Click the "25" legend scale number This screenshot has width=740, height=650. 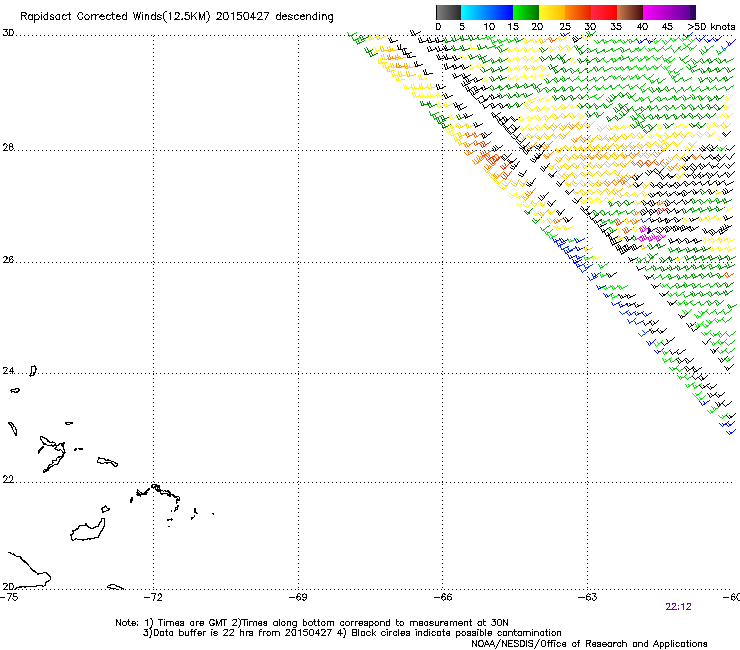click(565, 27)
